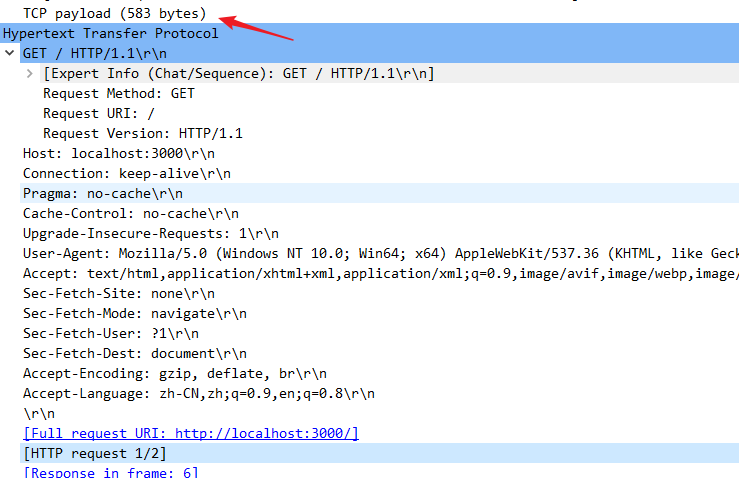This screenshot has width=739, height=478.
Task: Collapse the GET / HTTP/1.1 tree node
Action: coord(10,53)
